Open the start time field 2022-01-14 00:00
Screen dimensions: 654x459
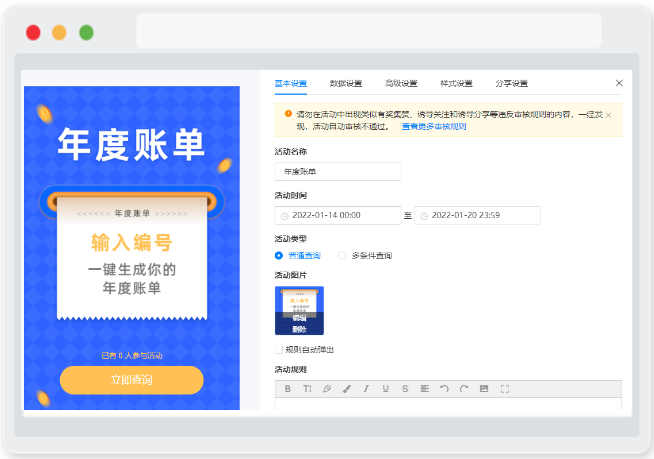pos(338,215)
